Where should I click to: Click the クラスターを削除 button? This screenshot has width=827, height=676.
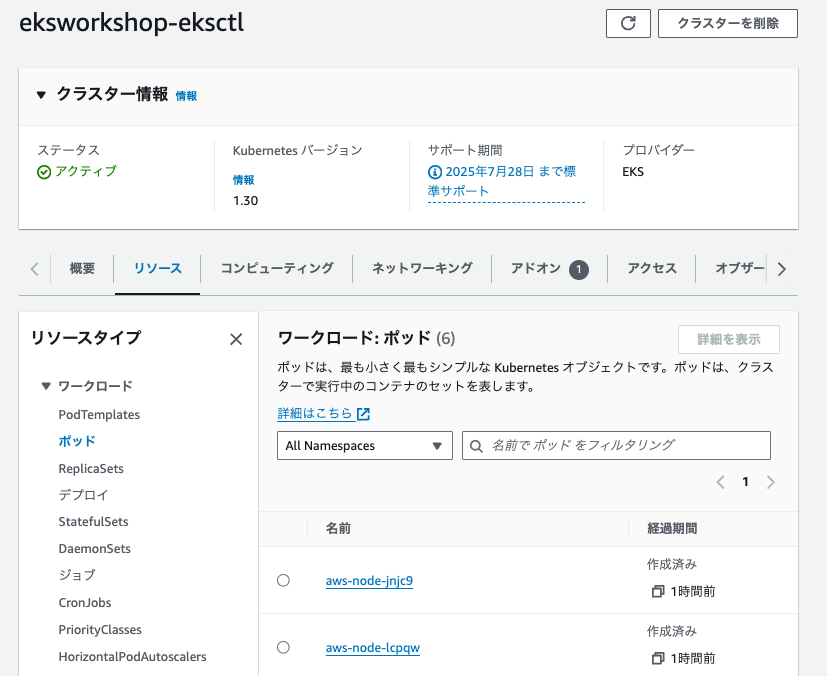[727, 23]
